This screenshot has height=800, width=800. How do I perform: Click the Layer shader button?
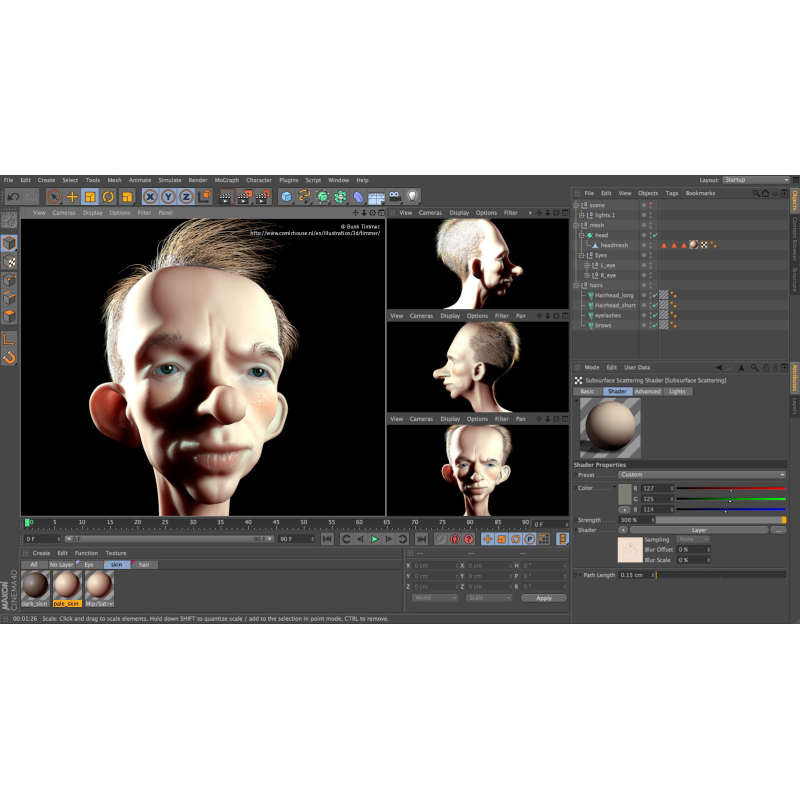point(699,530)
